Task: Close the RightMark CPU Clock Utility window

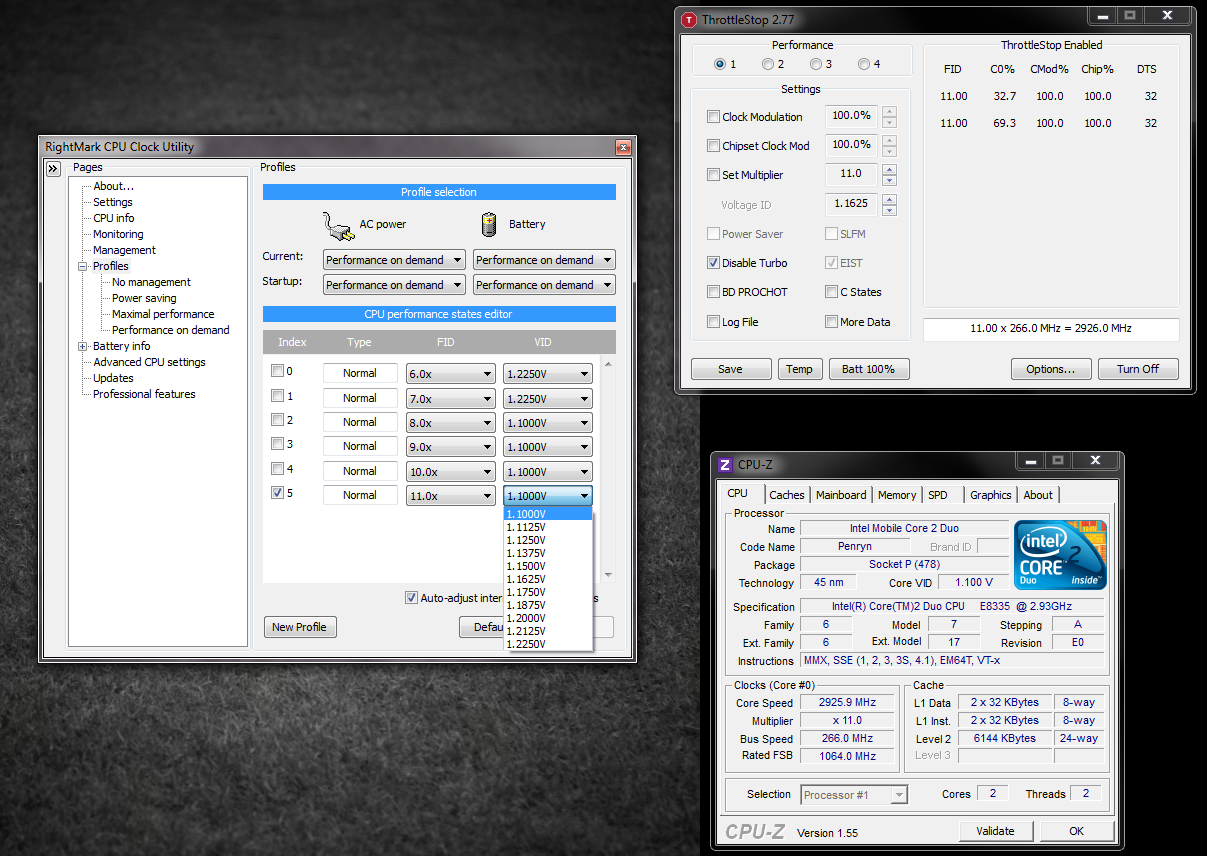Action: (x=623, y=147)
